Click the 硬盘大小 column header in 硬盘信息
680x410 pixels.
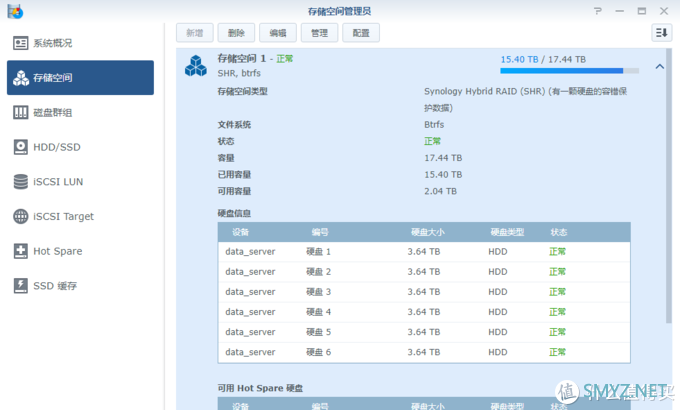point(428,232)
